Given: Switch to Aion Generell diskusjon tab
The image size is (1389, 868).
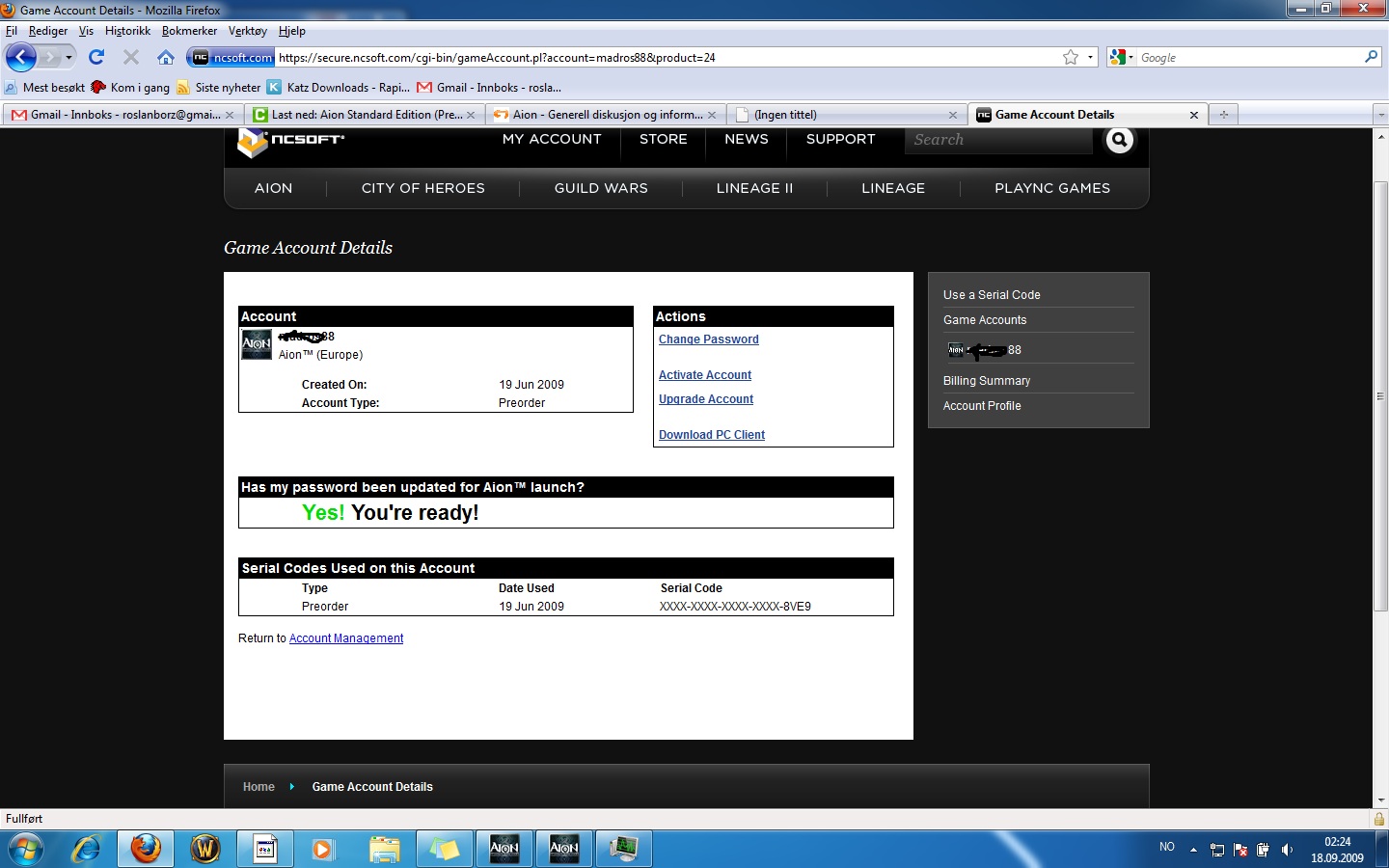Looking at the screenshot, I should [x=606, y=115].
